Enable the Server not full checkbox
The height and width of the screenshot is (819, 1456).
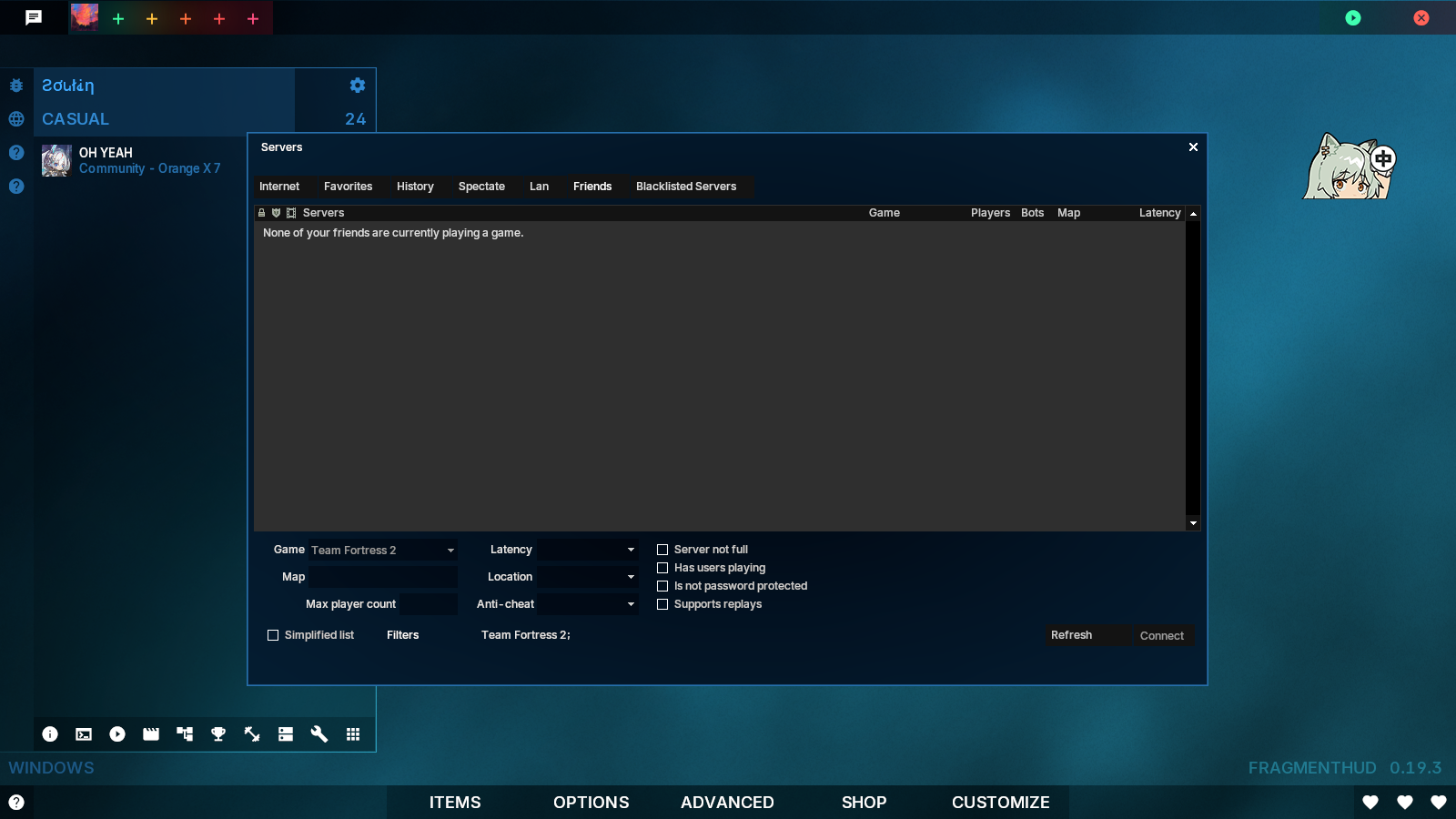click(662, 550)
